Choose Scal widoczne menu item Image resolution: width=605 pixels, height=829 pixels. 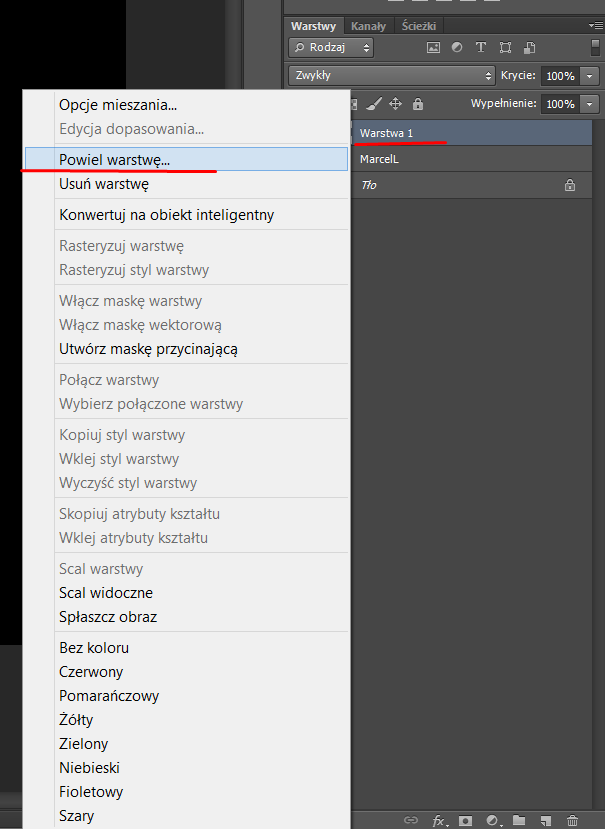click(x=186, y=593)
